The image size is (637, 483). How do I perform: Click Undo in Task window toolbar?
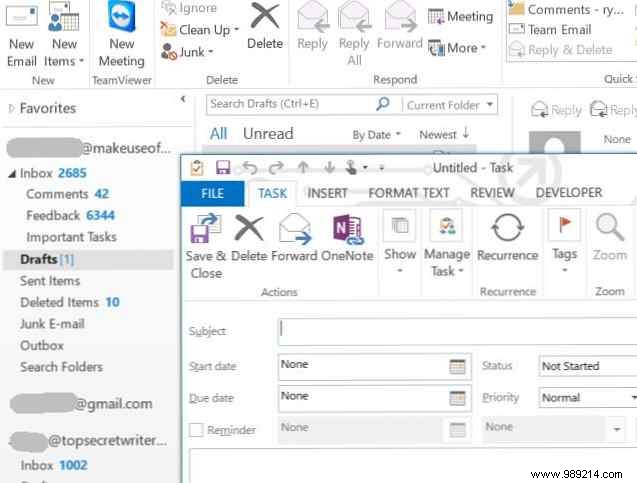click(x=249, y=167)
